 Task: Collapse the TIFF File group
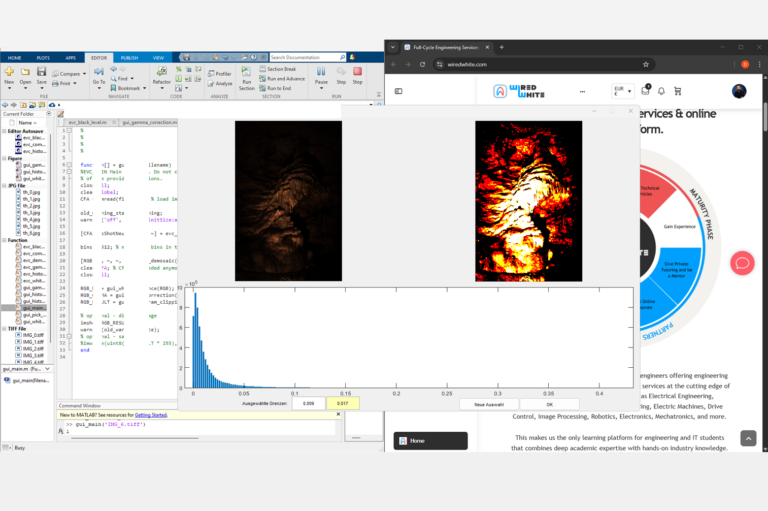click(x=4, y=329)
